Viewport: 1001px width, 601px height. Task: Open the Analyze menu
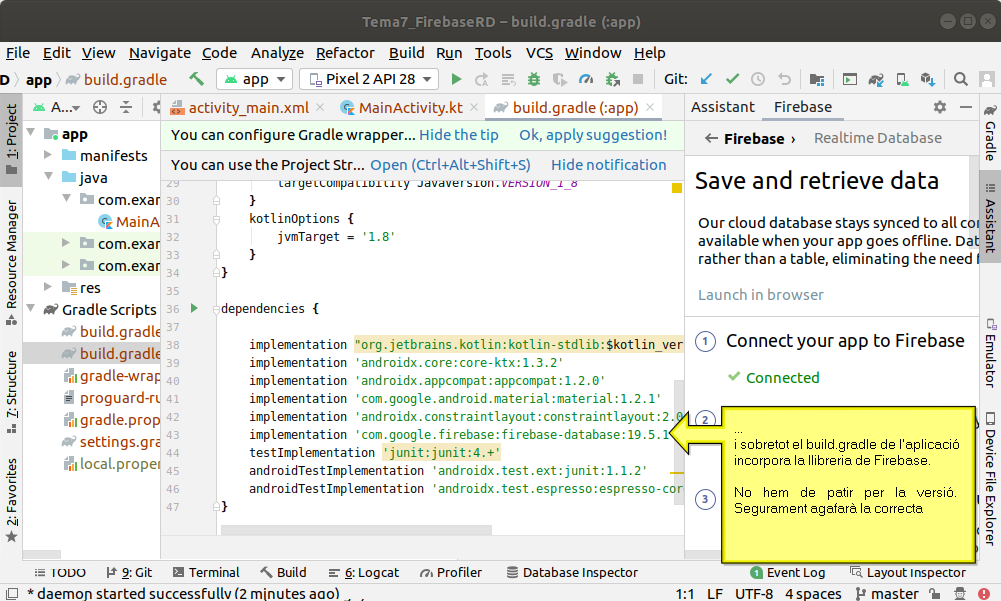tap(277, 53)
